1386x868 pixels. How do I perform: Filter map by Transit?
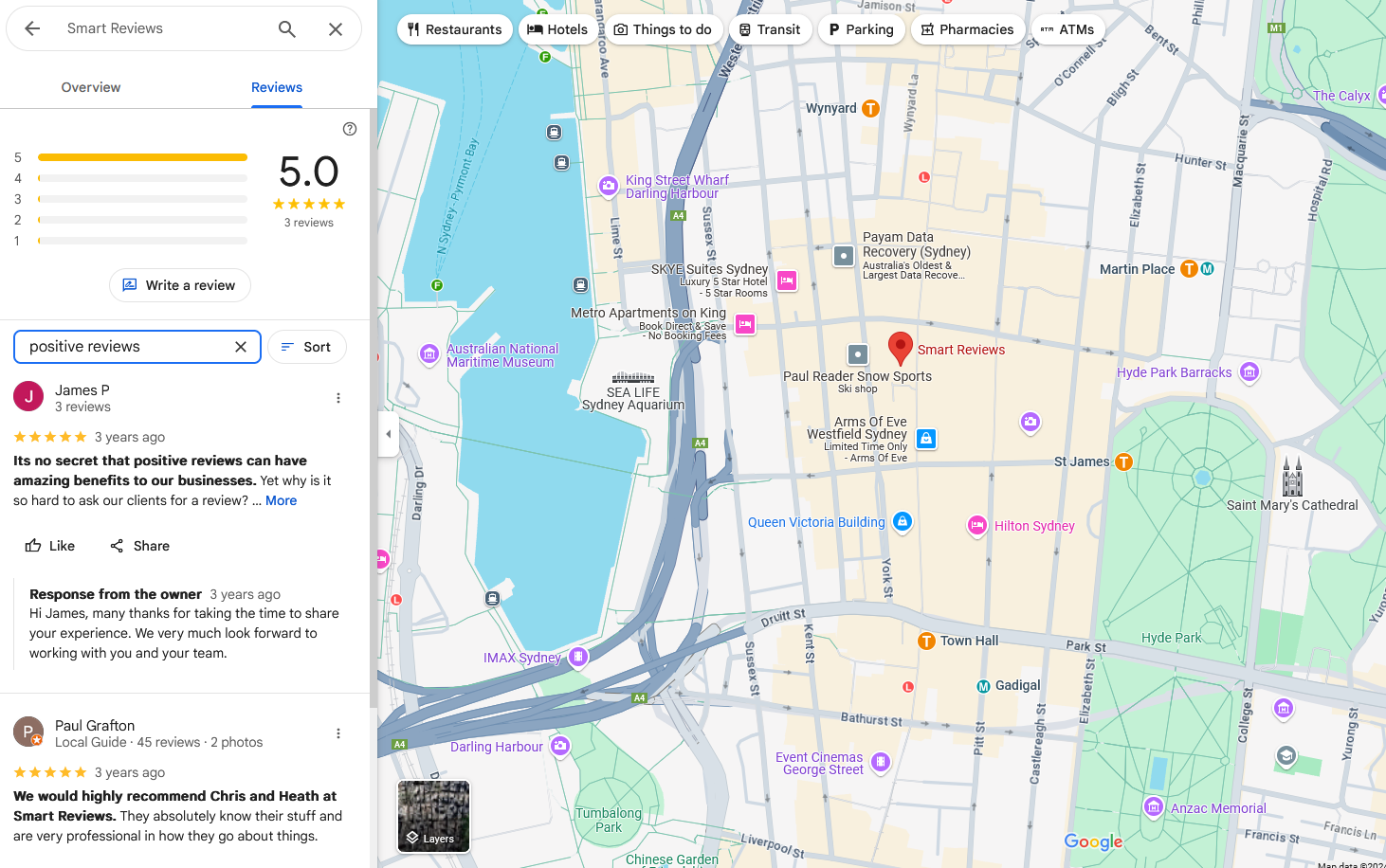(x=770, y=29)
